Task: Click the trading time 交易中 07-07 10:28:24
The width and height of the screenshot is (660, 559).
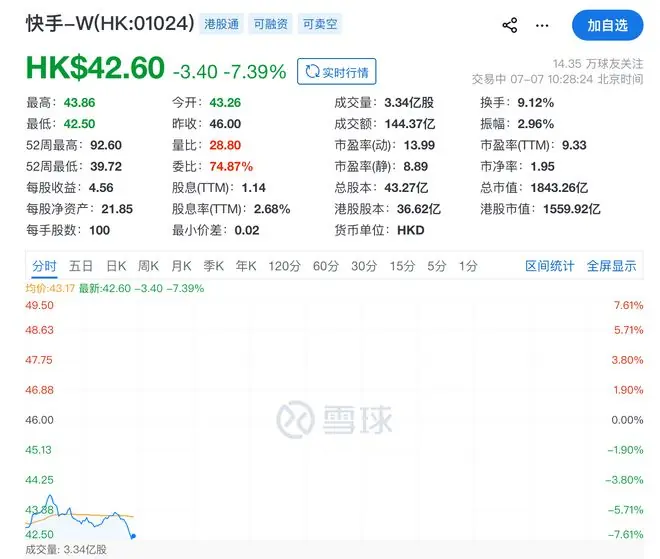Action: (x=532, y=79)
